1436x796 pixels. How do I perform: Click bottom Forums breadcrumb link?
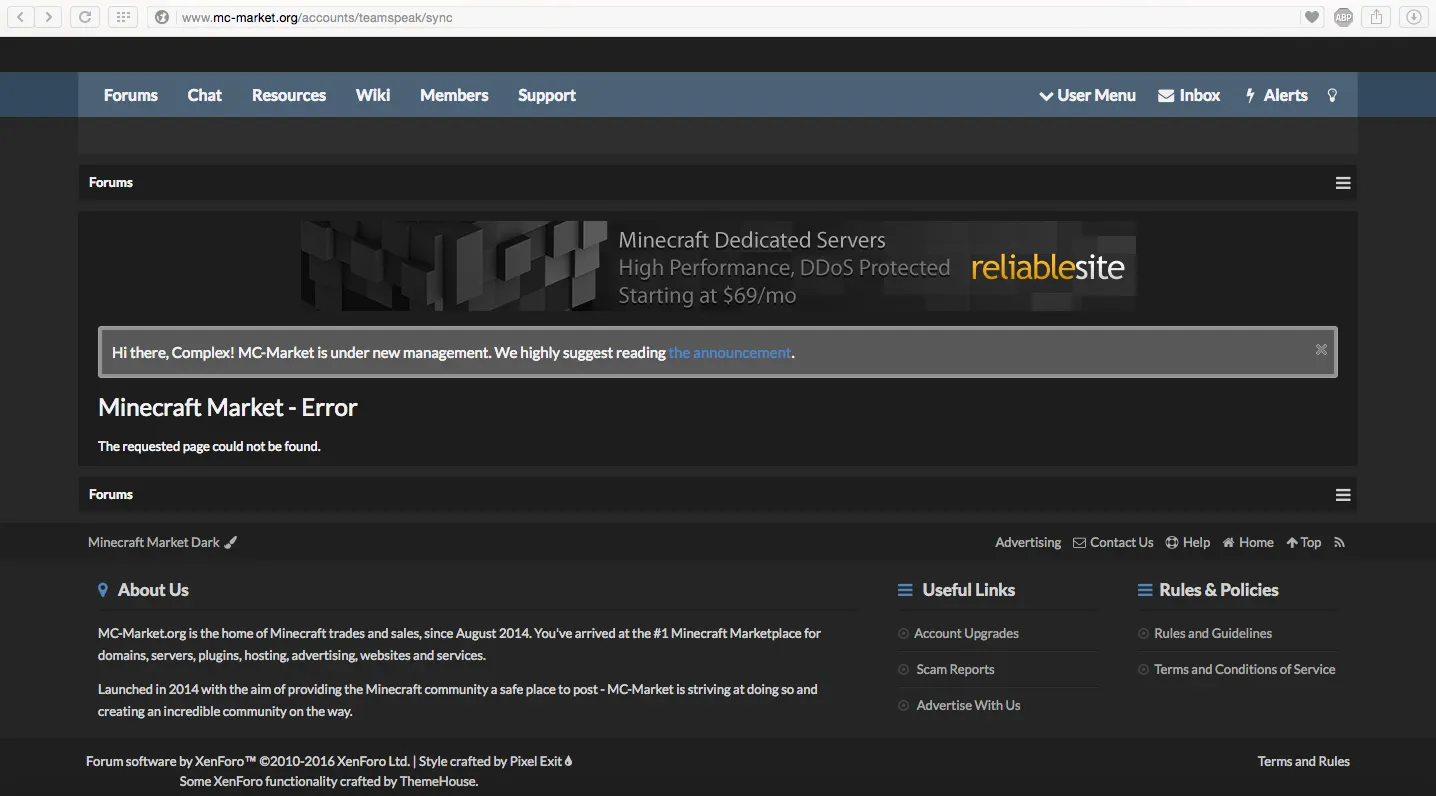pyautogui.click(x=111, y=495)
